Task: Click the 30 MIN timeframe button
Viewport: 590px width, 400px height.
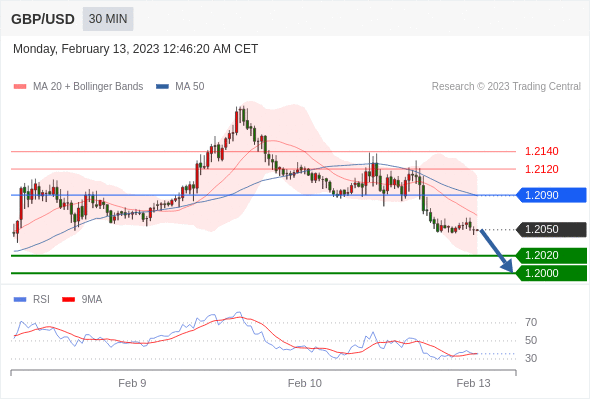Action: [108, 19]
